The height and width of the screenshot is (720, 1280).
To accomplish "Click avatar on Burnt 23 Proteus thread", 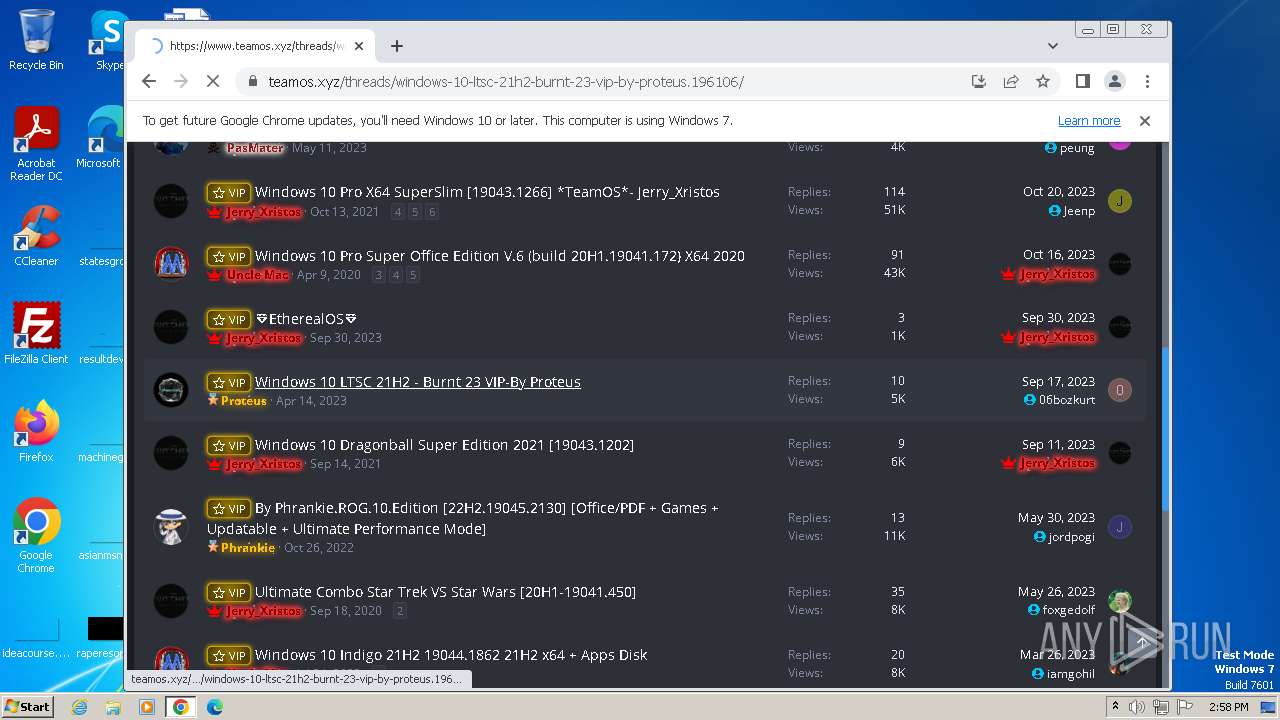I will pyautogui.click(x=171, y=390).
